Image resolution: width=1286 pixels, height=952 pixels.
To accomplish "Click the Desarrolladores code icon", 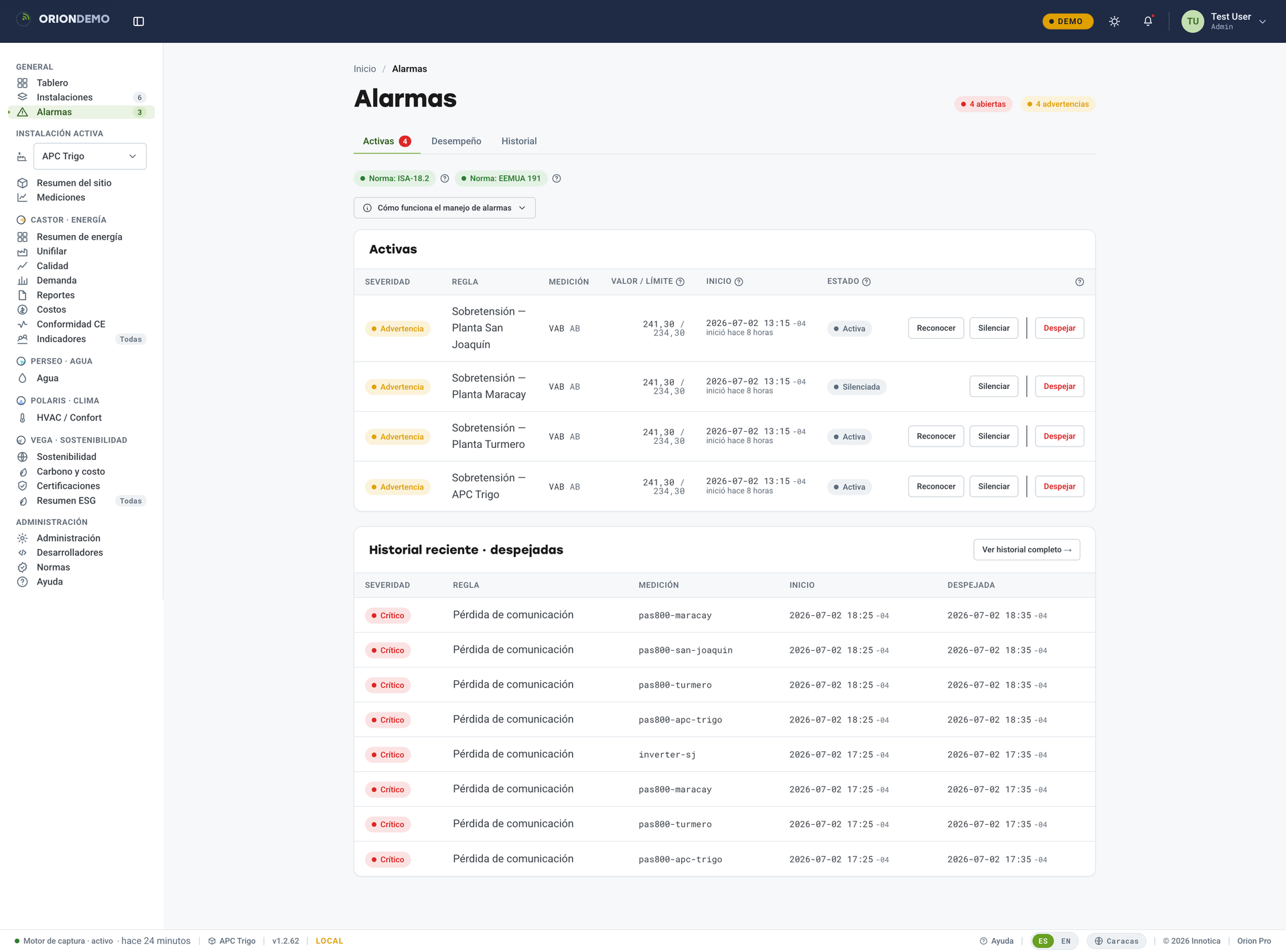I will [22, 553].
